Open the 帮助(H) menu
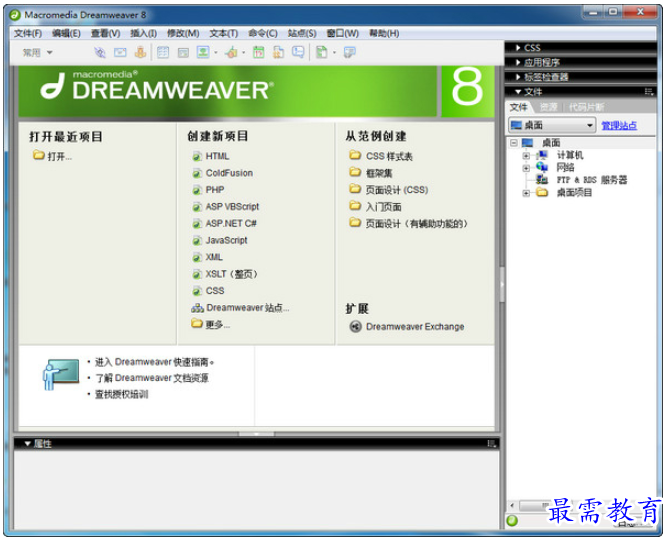670x542 pixels. 384,33
